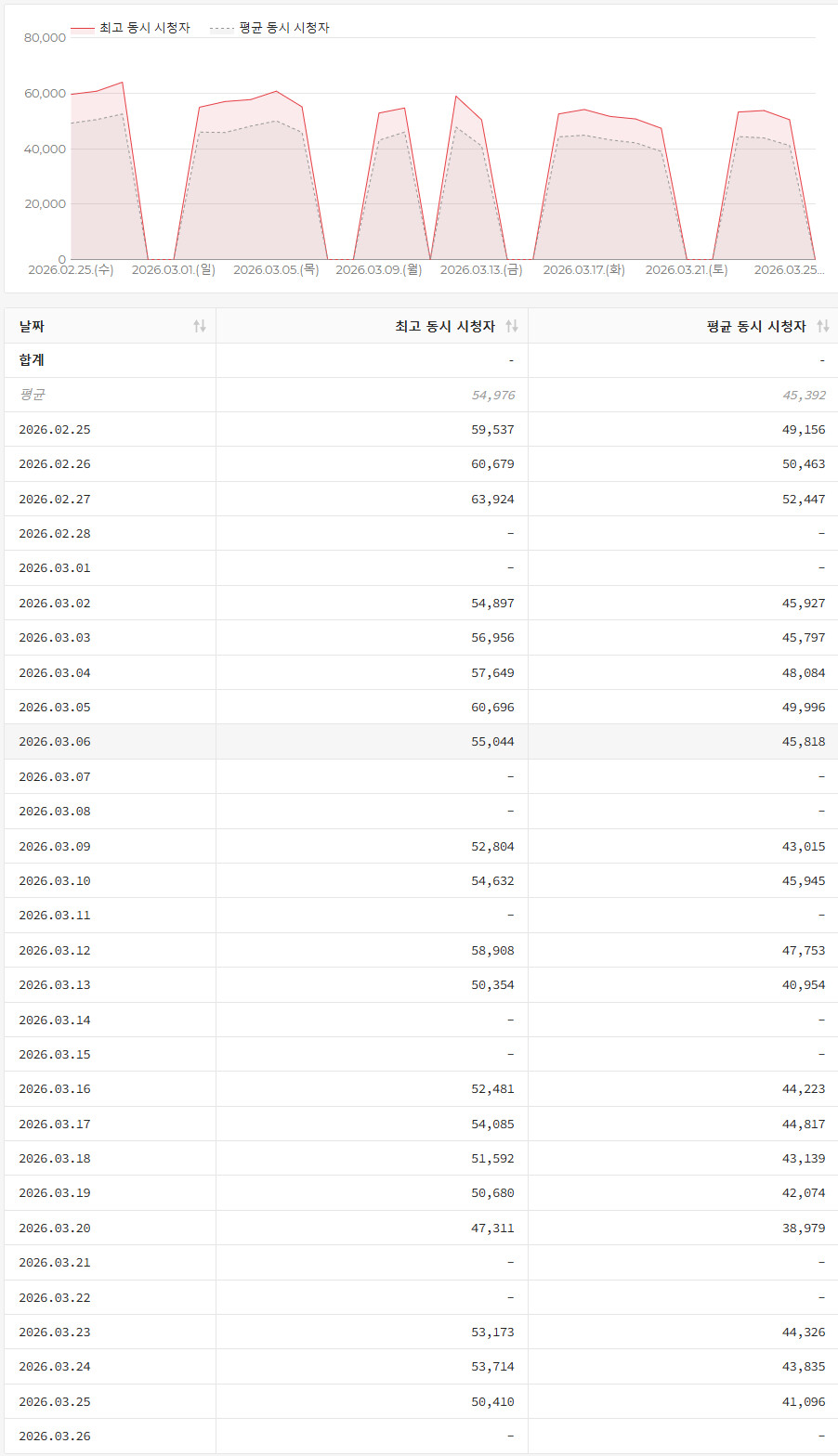838x1456 pixels.
Task: Click sort arrows beside 평균 동시 시청자 header
Action: click(822, 326)
